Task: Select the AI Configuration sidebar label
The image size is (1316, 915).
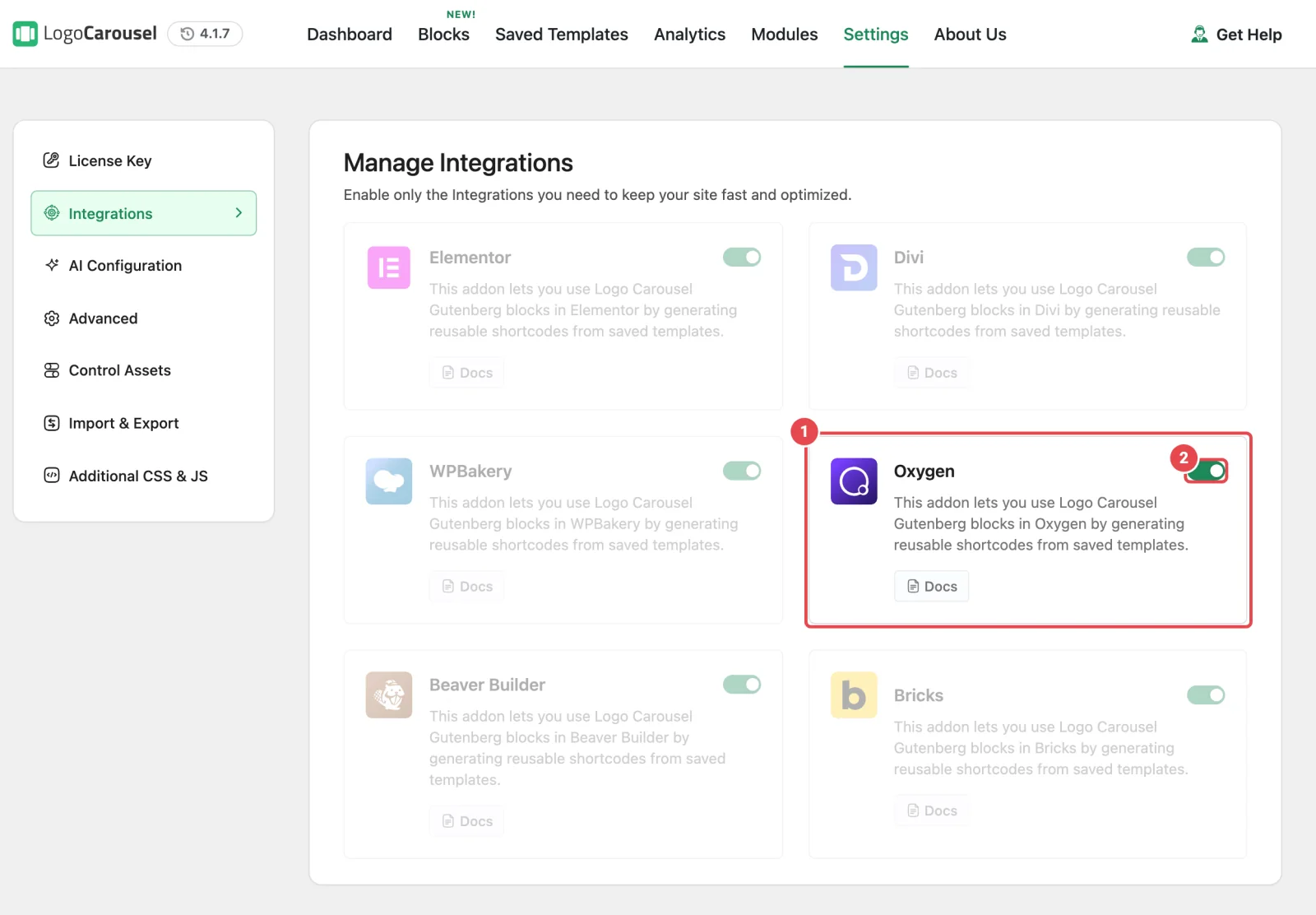Action: point(125,266)
